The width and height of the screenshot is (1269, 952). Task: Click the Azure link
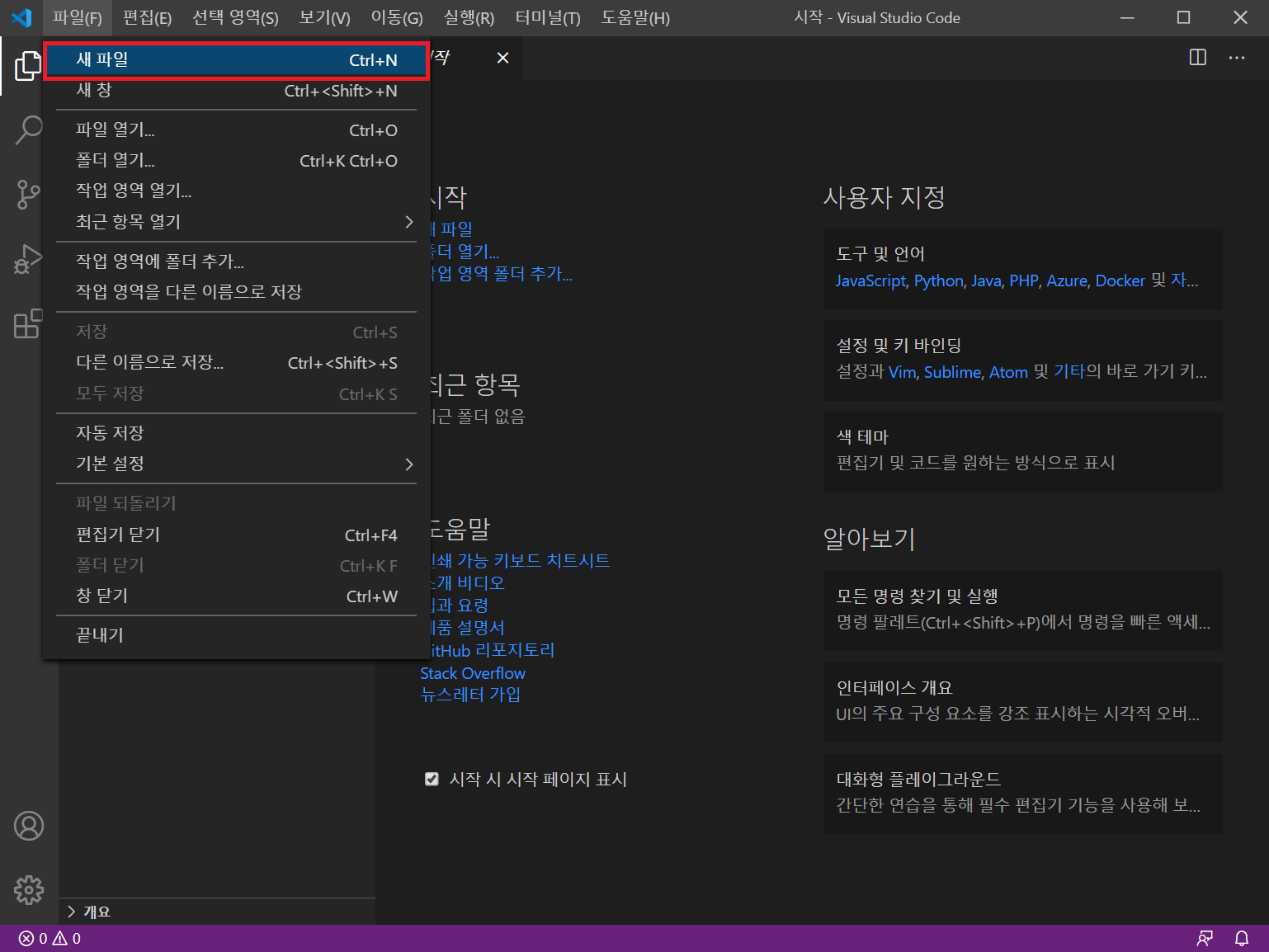(x=1067, y=280)
